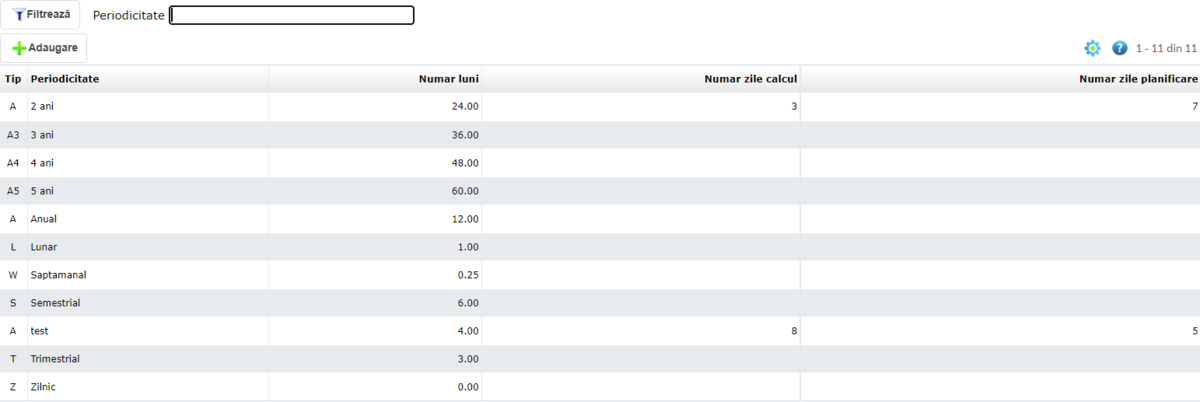Focus the Periodicitate filter input field
This screenshot has height=402, width=1200.
(x=291, y=16)
